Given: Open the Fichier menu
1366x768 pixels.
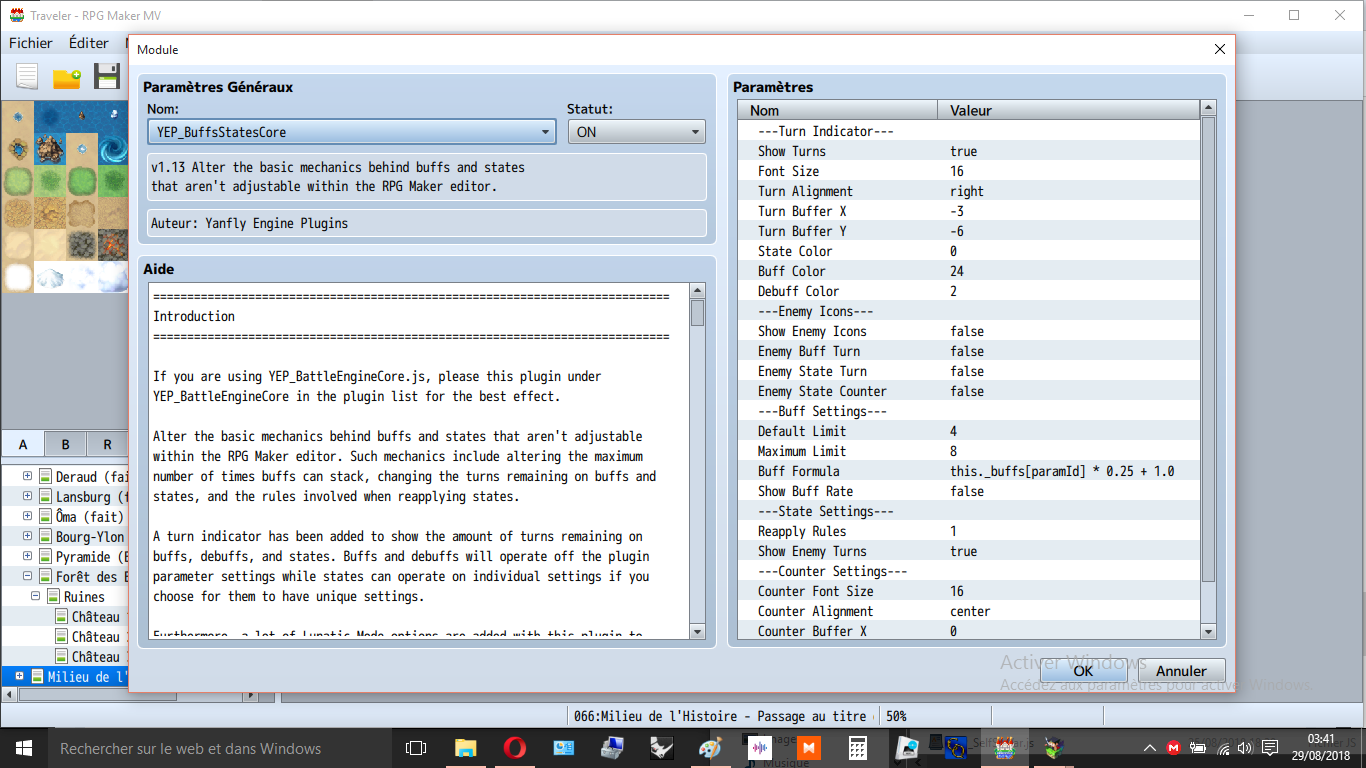Looking at the screenshot, I should click(x=31, y=43).
